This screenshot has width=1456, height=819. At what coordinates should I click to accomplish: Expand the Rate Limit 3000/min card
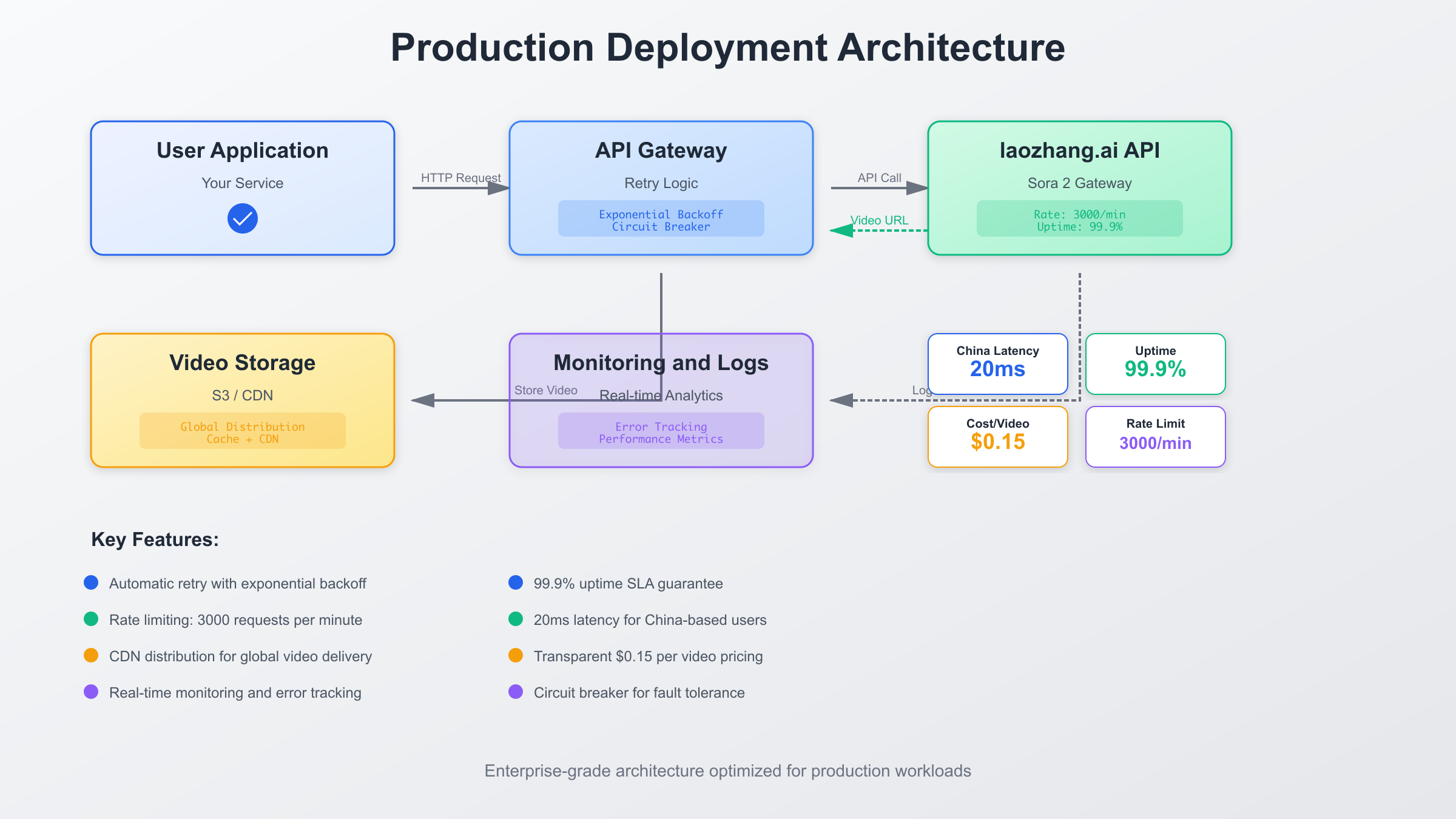tap(1154, 436)
